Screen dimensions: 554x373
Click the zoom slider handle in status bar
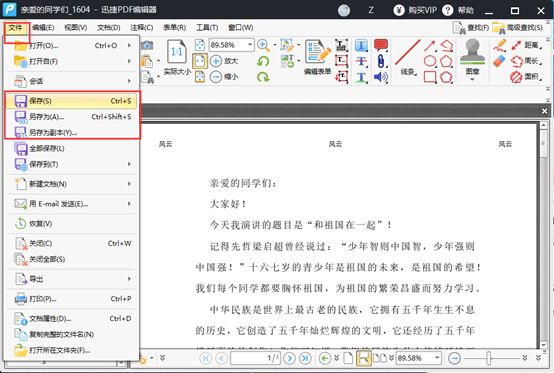[x=489, y=358]
